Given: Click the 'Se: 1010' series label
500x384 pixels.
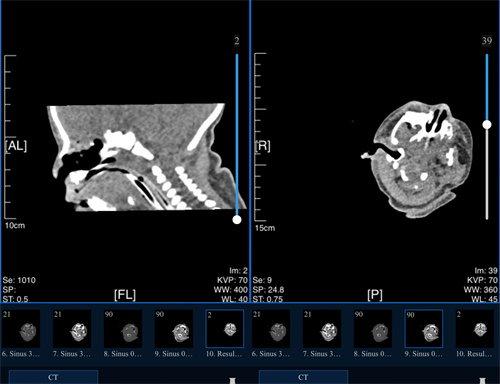Looking at the screenshot, I should click(x=19, y=280).
